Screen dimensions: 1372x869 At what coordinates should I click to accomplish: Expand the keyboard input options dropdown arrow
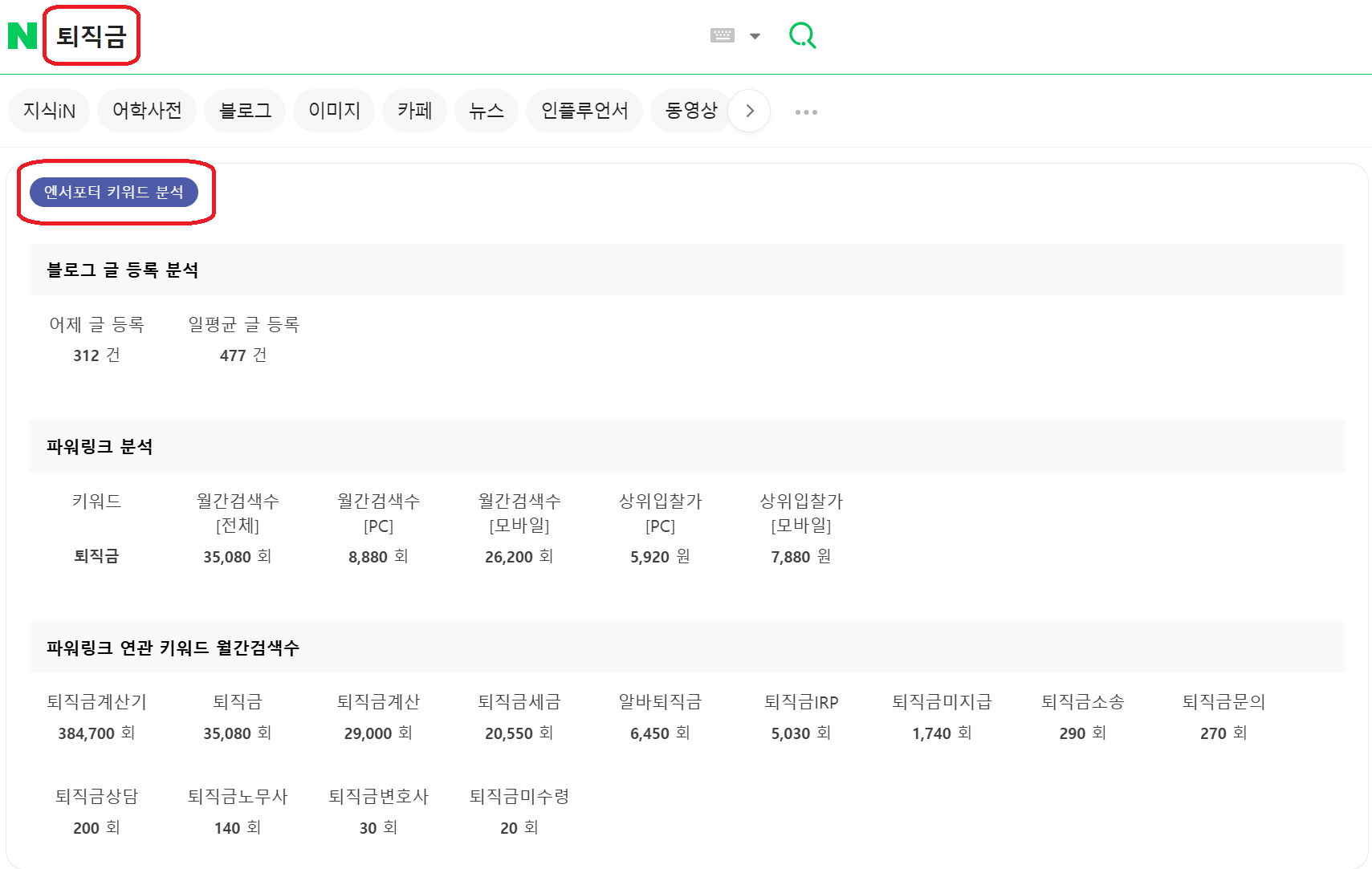coord(755,36)
